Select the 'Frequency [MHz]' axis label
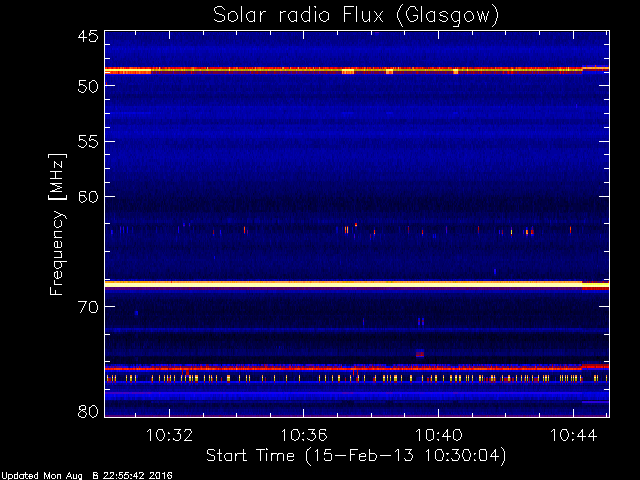This screenshot has width=640, height=480. [x=57, y=224]
